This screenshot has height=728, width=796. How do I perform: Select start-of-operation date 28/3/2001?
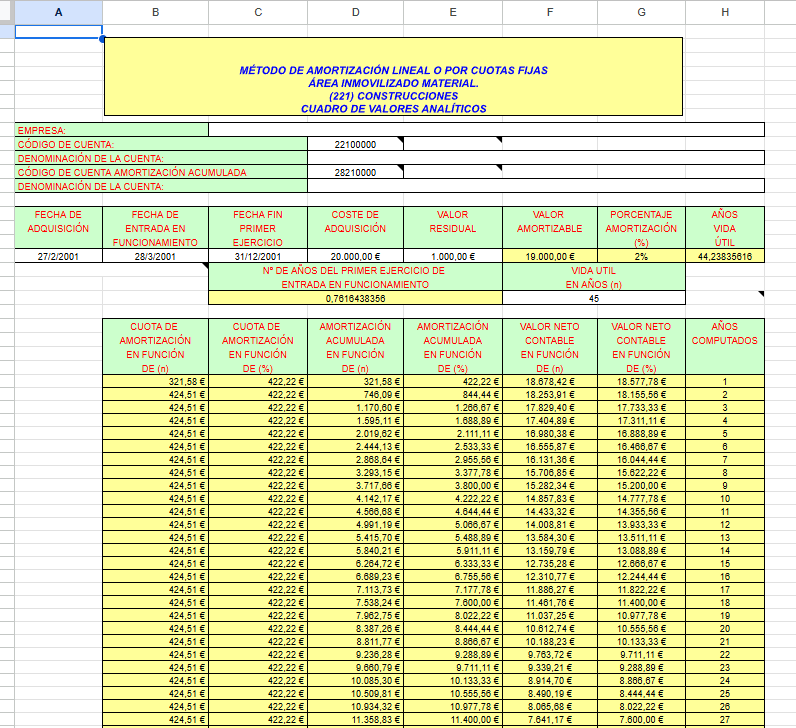tap(155, 256)
